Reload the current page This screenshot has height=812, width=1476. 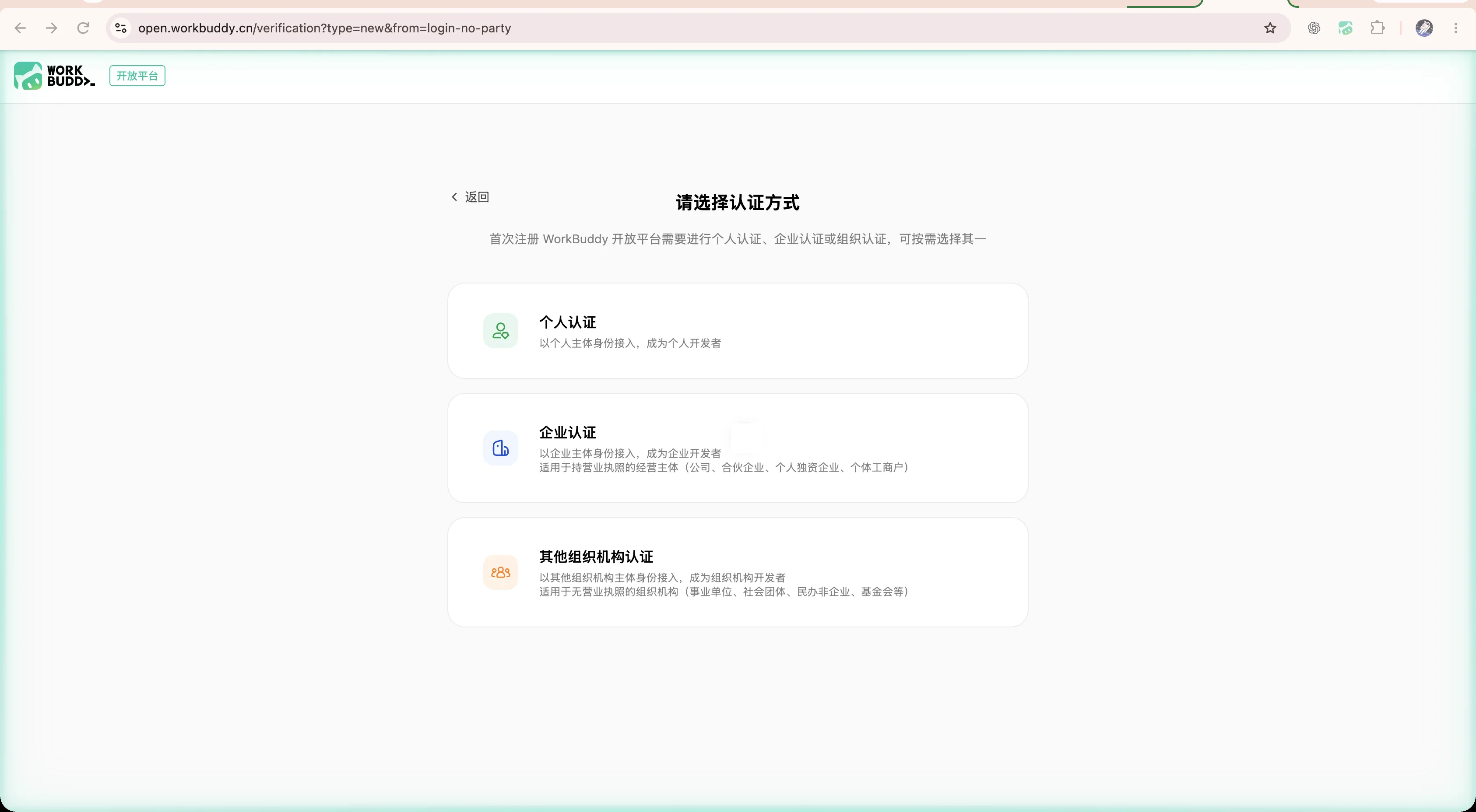tap(83, 28)
